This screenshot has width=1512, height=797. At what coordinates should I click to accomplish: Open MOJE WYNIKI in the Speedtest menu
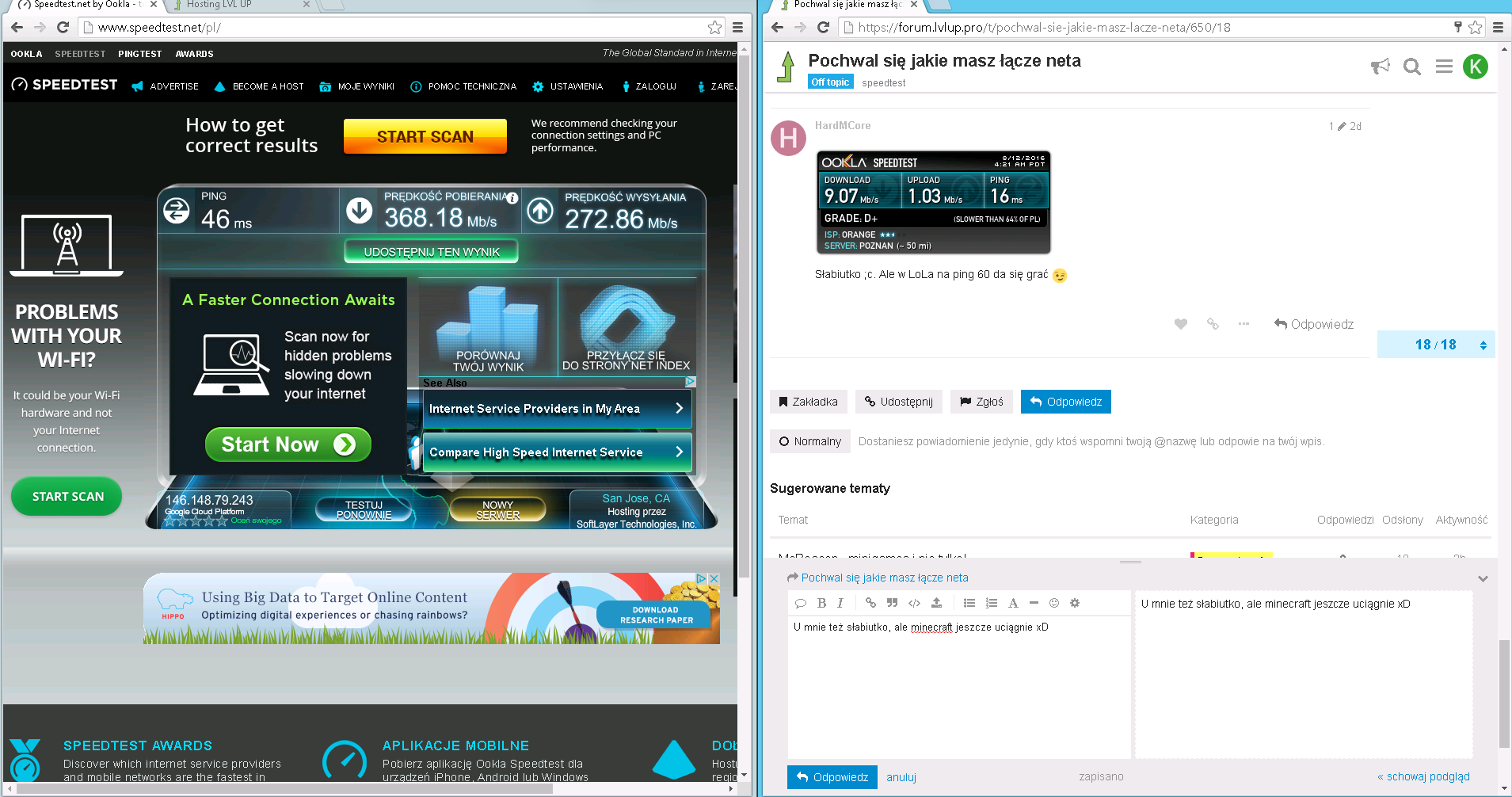pyautogui.click(x=357, y=86)
